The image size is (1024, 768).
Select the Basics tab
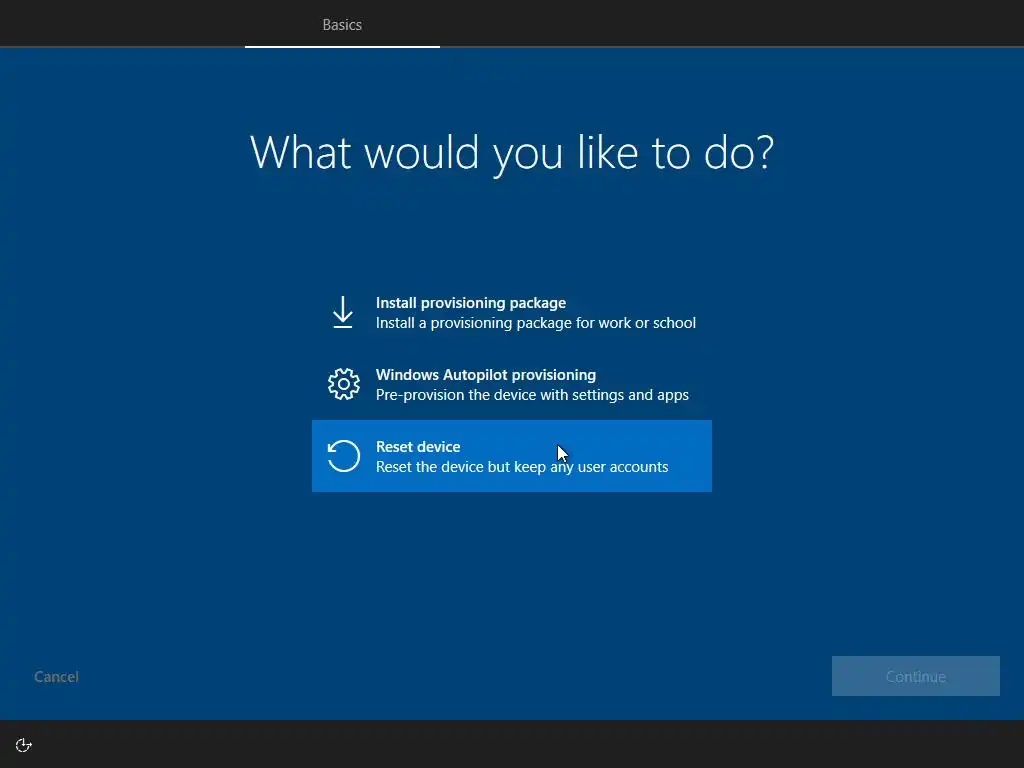tap(342, 24)
